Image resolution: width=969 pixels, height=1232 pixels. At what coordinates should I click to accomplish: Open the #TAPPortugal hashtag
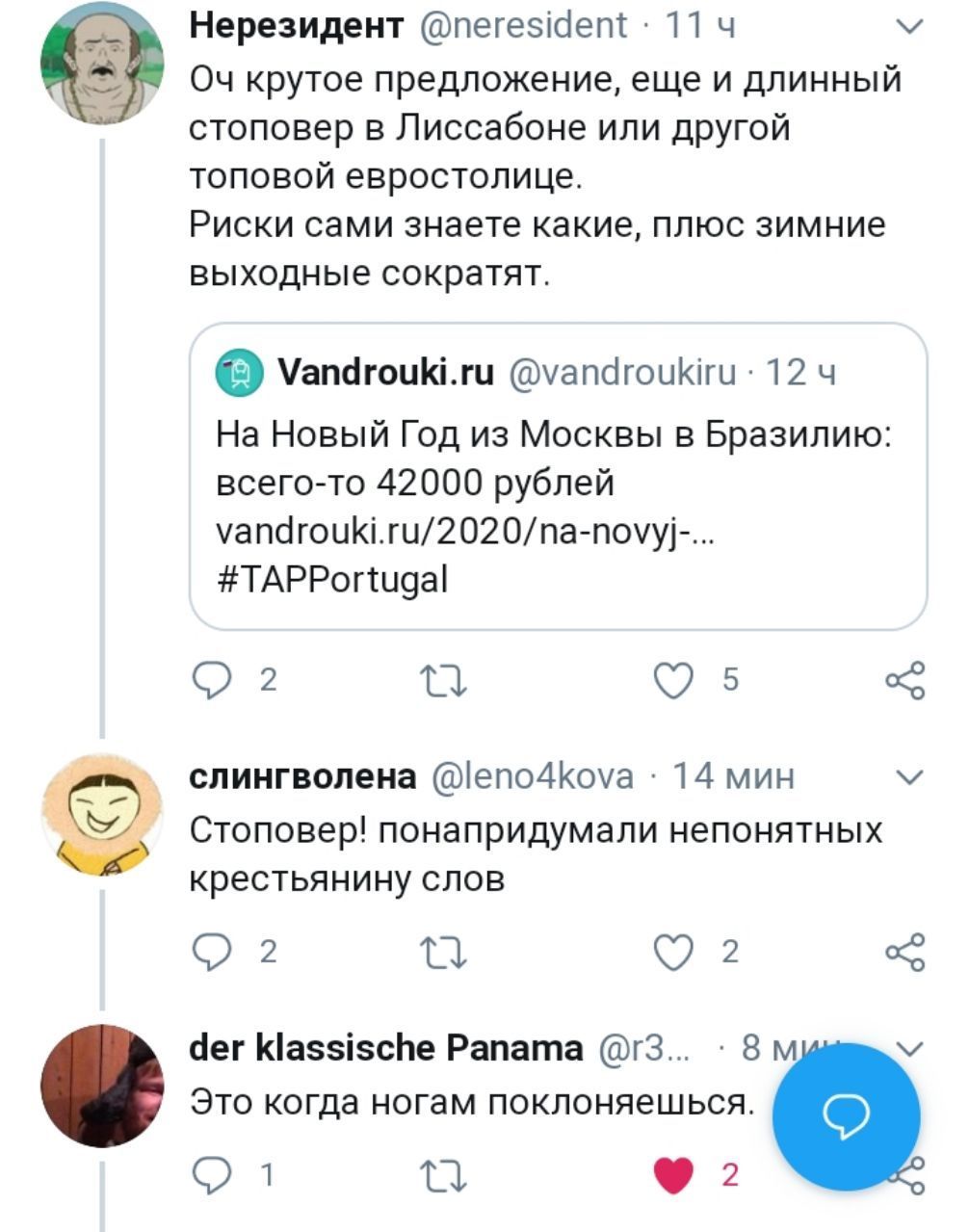pos(331,580)
